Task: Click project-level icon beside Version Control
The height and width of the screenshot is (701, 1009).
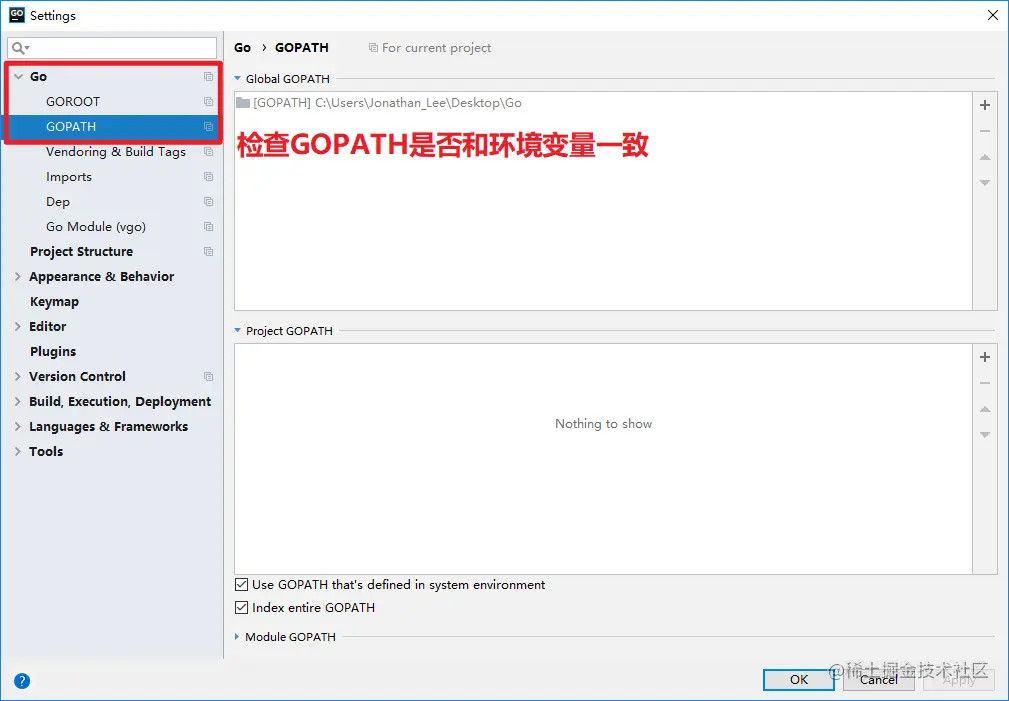Action: pyautogui.click(x=208, y=377)
